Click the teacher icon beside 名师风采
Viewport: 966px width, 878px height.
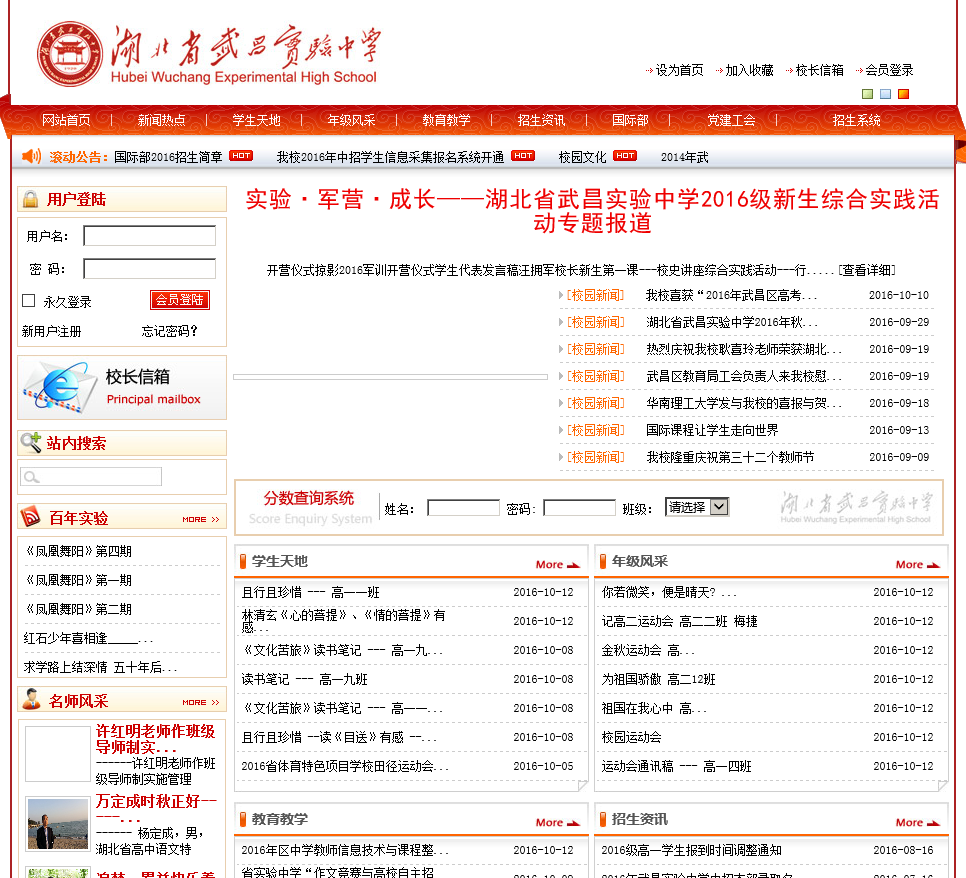click(31, 699)
